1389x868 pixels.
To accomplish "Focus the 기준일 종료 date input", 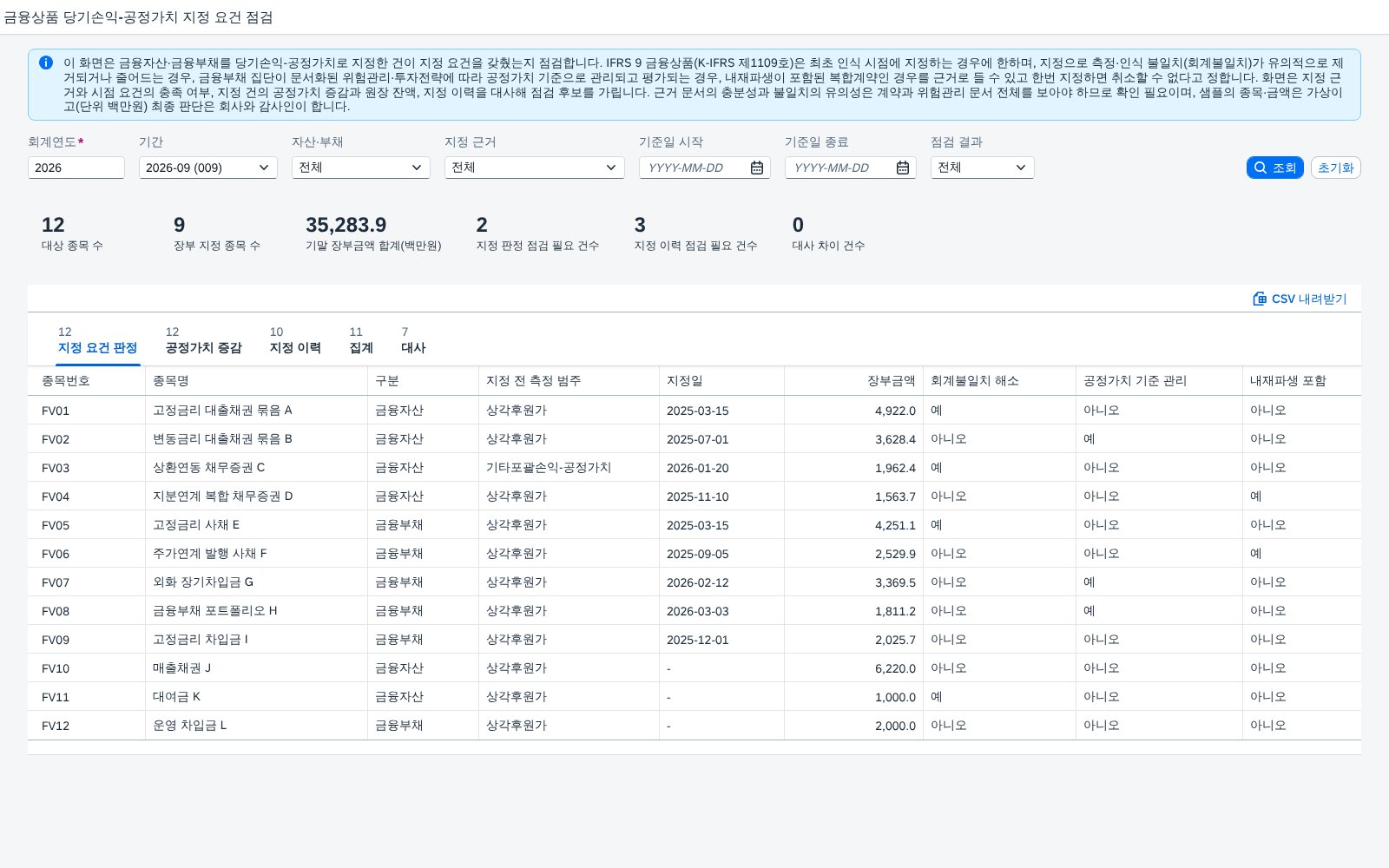I will (840, 168).
